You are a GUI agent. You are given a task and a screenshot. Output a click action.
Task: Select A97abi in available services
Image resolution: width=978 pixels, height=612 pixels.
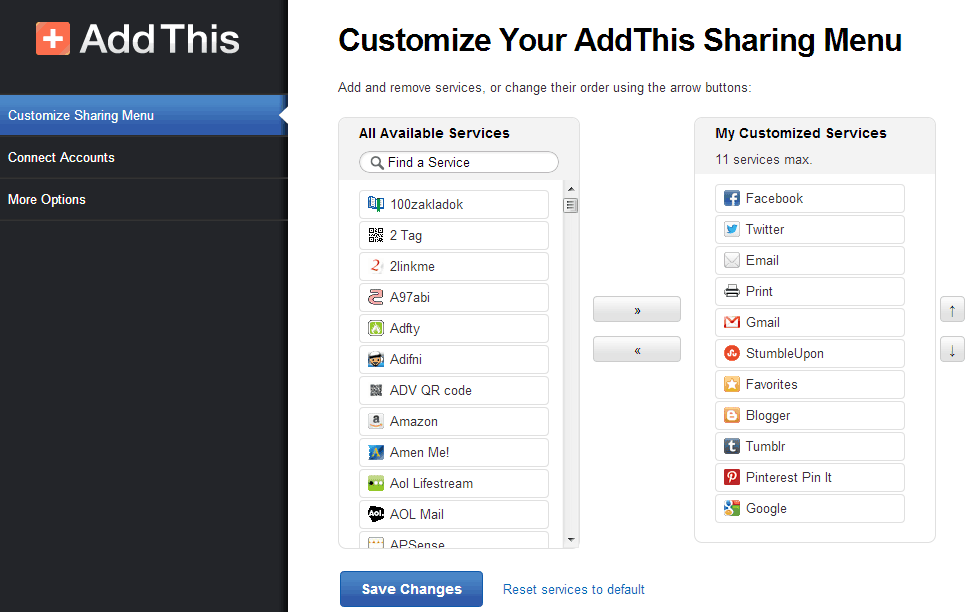454,297
